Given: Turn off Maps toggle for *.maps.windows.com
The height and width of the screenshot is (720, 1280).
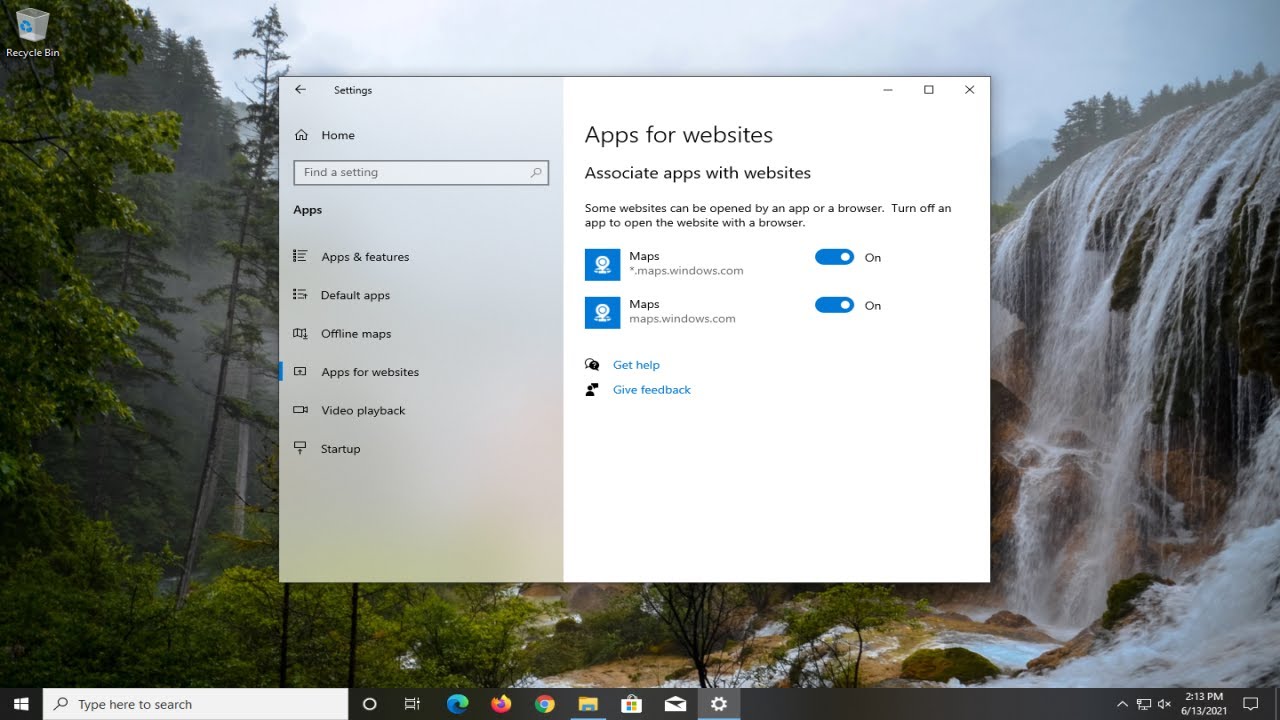Looking at the screenshot, I should coord(834,257).
